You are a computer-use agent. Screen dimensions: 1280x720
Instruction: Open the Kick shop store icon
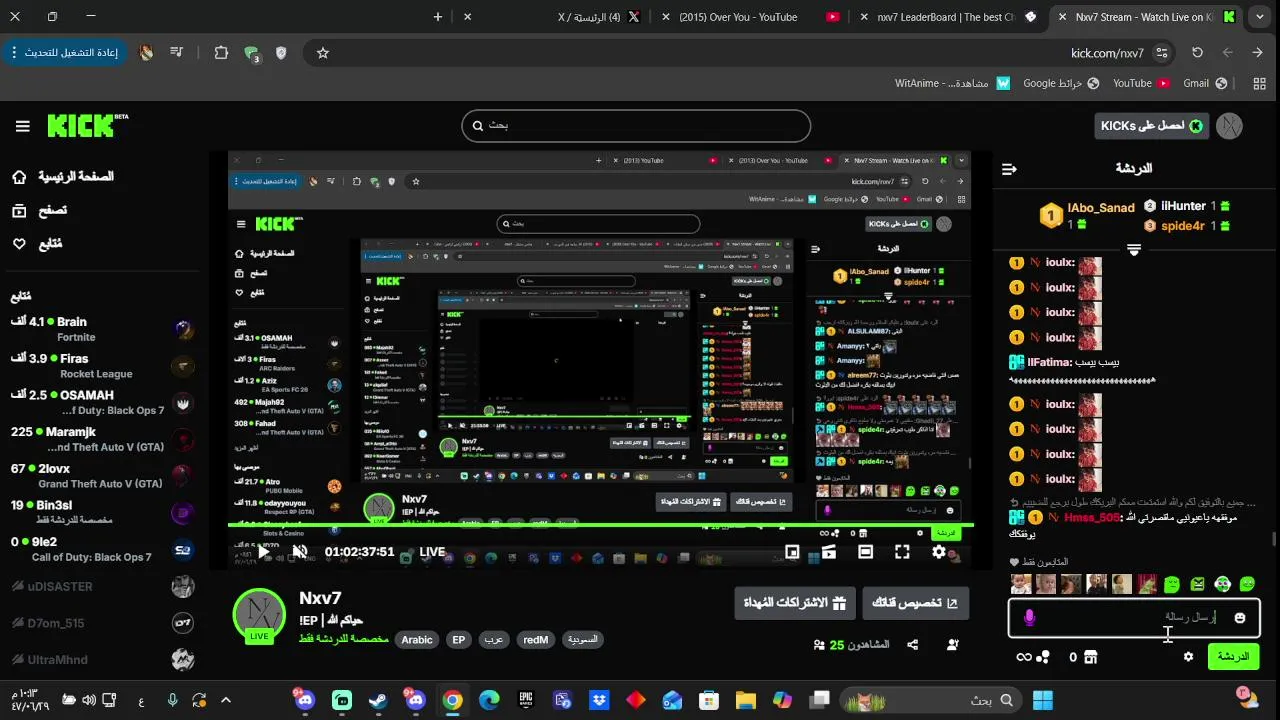tap(1091, 657)
